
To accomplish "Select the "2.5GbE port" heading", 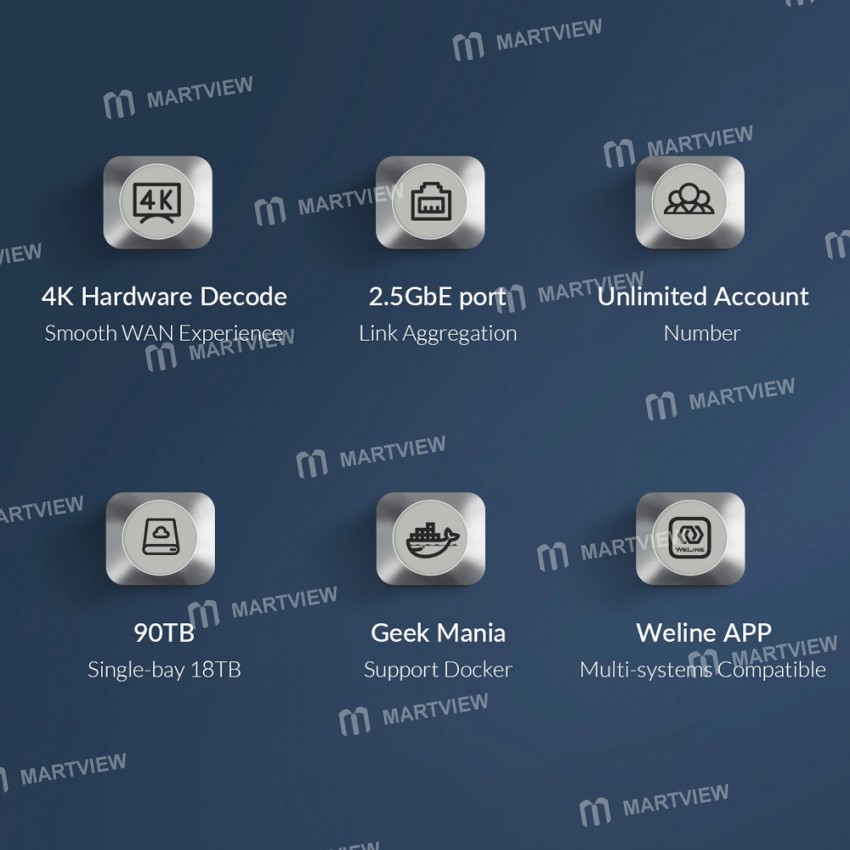I will click(437, 297).
